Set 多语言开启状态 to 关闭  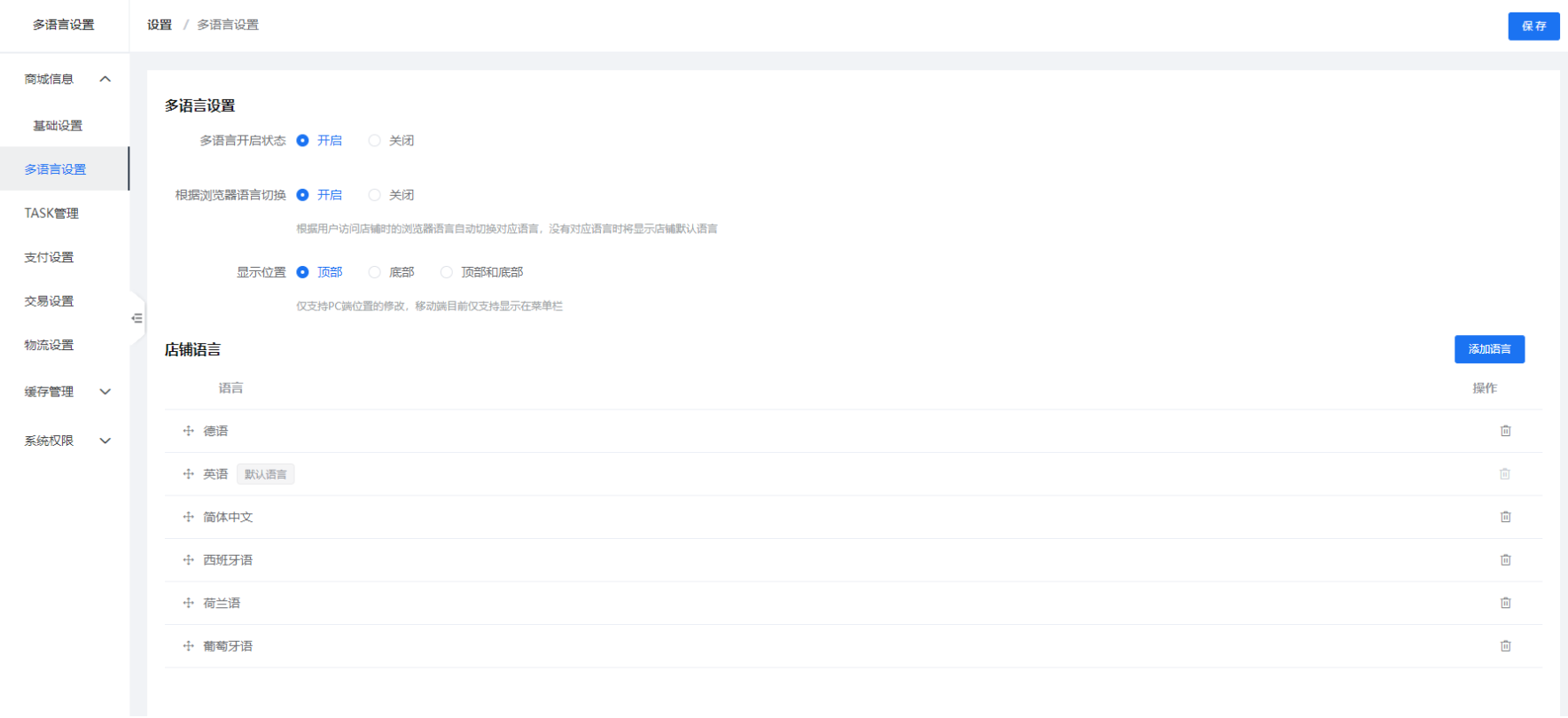pos(391,141)
